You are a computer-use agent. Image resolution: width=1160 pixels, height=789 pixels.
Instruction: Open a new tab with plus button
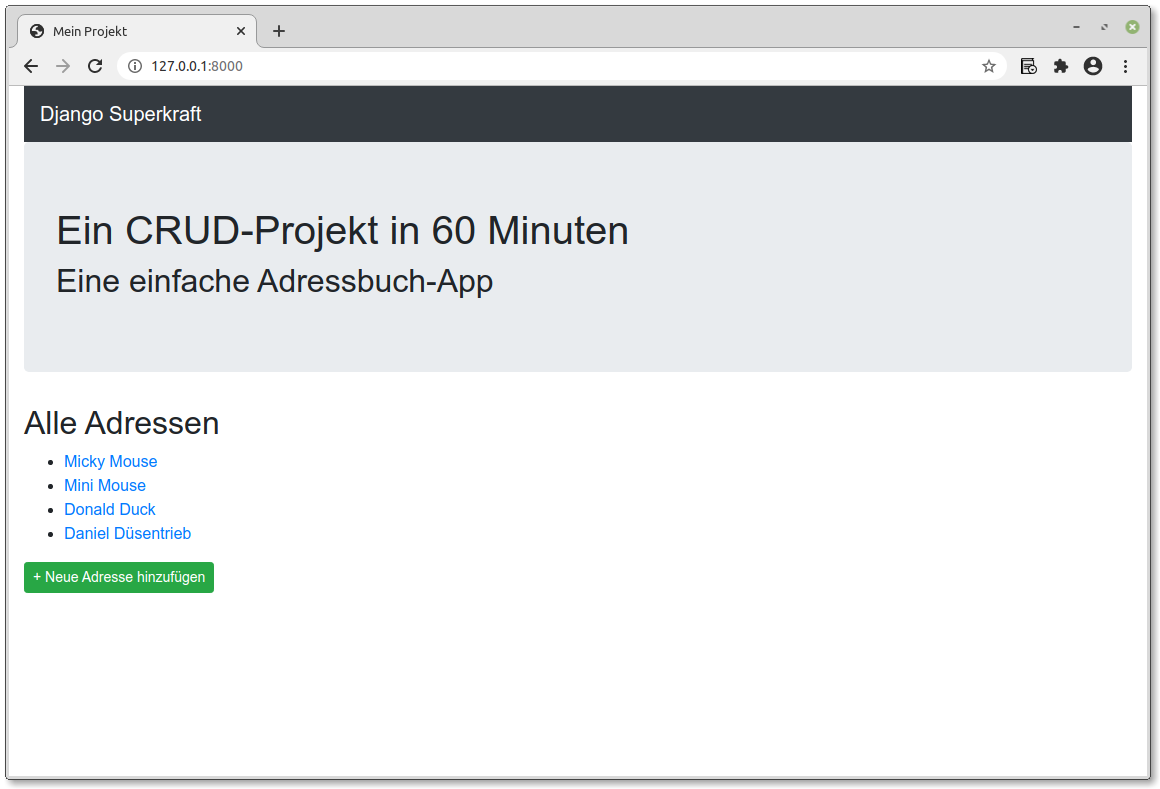278,31
